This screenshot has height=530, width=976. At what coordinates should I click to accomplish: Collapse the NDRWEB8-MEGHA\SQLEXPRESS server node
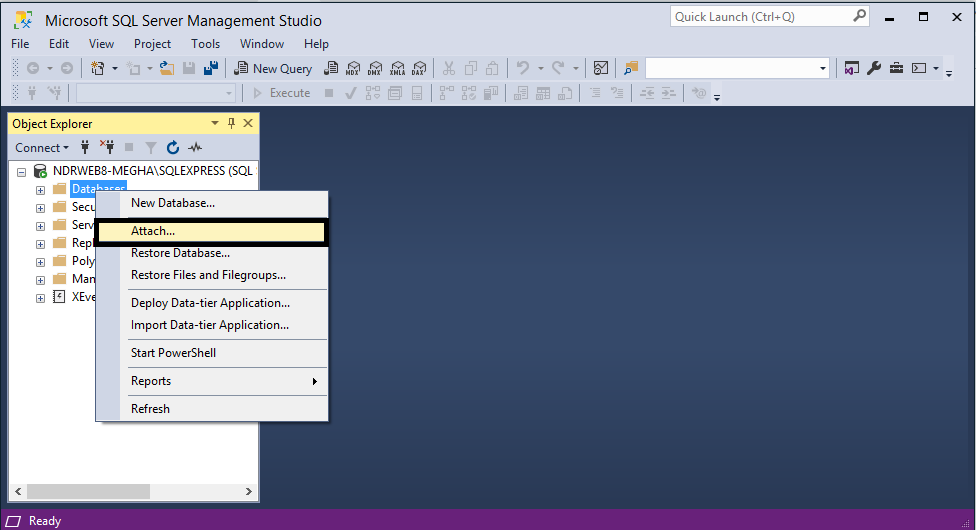[x=22, y=172]
